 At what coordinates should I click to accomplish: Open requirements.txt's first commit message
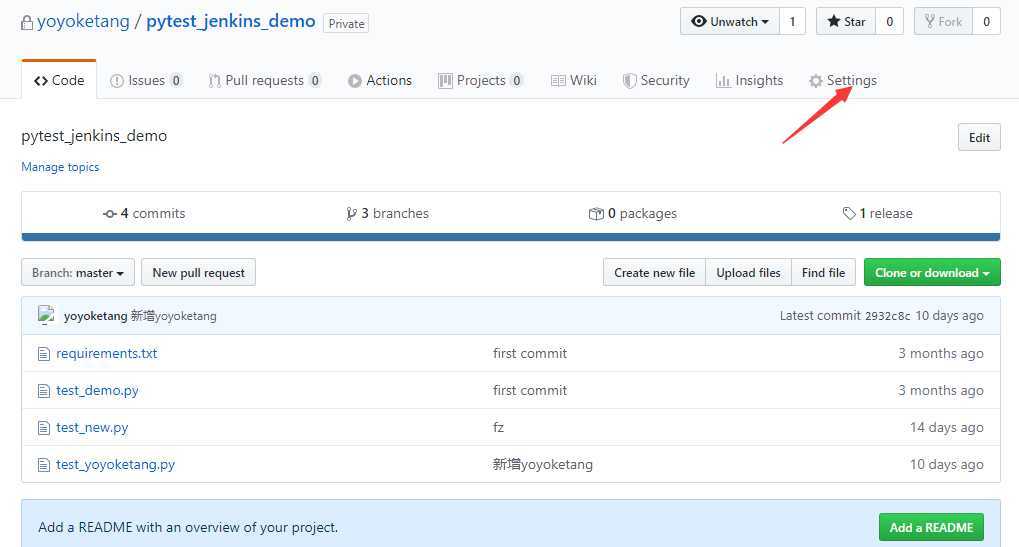tap(530, 353)
